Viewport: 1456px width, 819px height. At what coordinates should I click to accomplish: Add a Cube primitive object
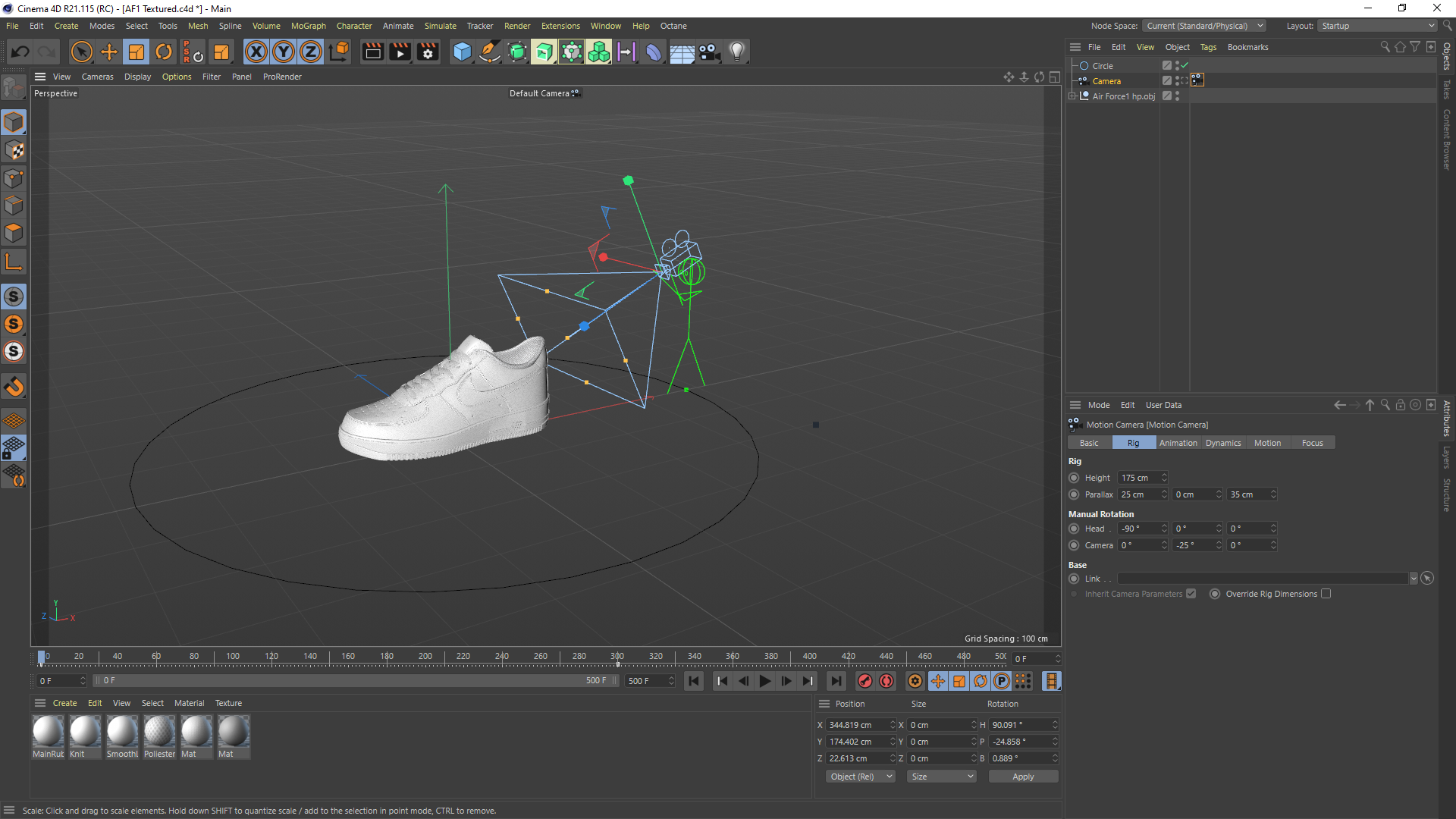[462, 52]
